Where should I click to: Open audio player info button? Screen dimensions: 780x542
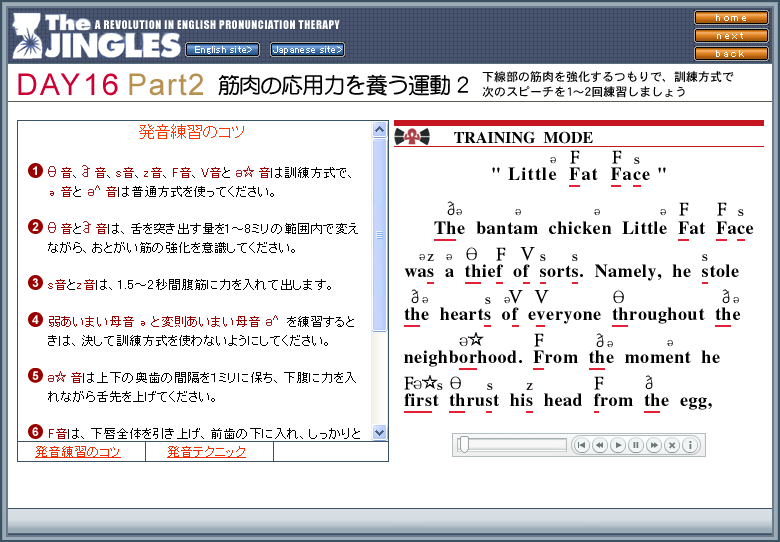(x=689, y=445)
